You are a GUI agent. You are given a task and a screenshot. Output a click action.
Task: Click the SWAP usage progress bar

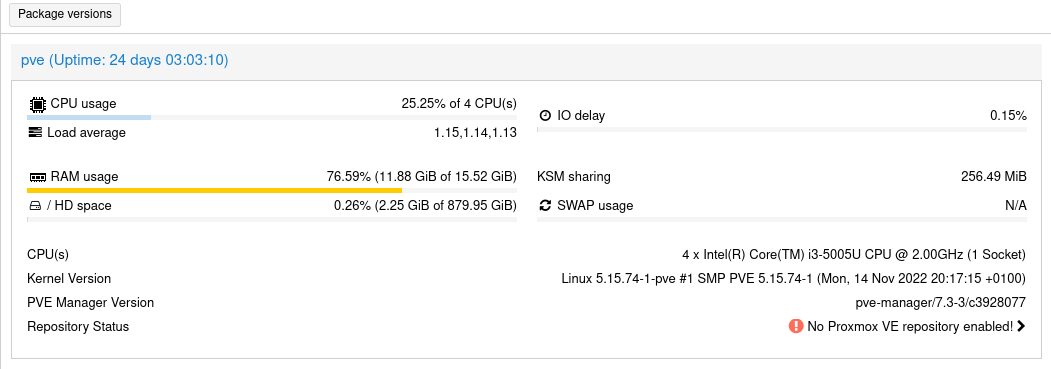tap(782, 219)
